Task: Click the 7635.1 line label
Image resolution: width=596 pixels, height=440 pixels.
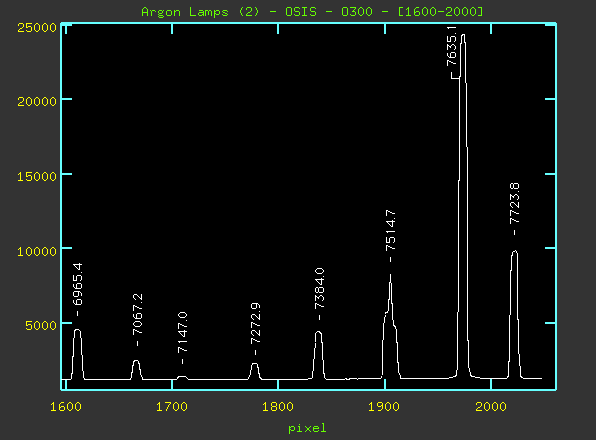Action: click(451, 46)
